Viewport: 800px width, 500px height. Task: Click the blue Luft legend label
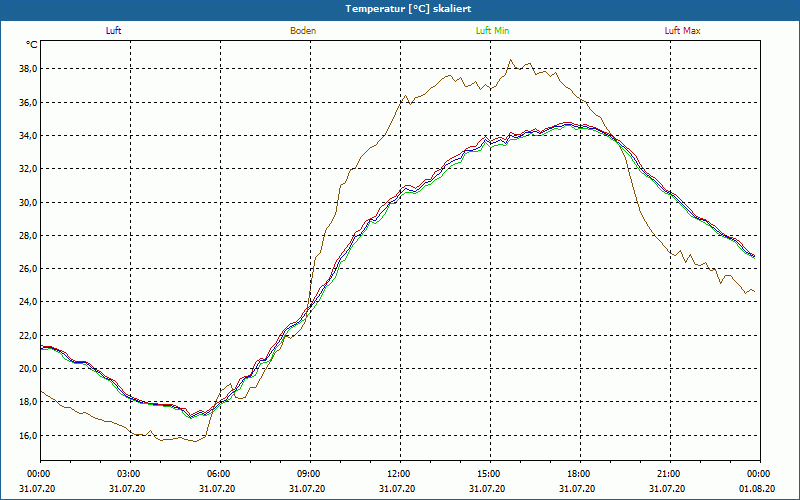[113, 31]
